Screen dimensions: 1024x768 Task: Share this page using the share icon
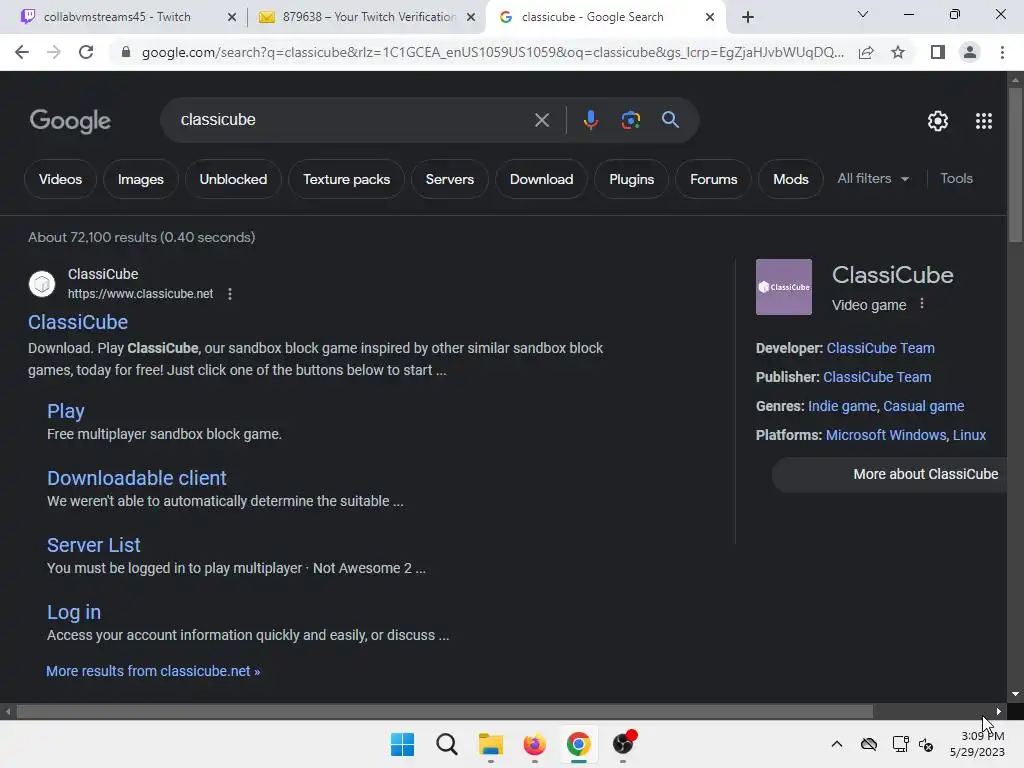866,52
